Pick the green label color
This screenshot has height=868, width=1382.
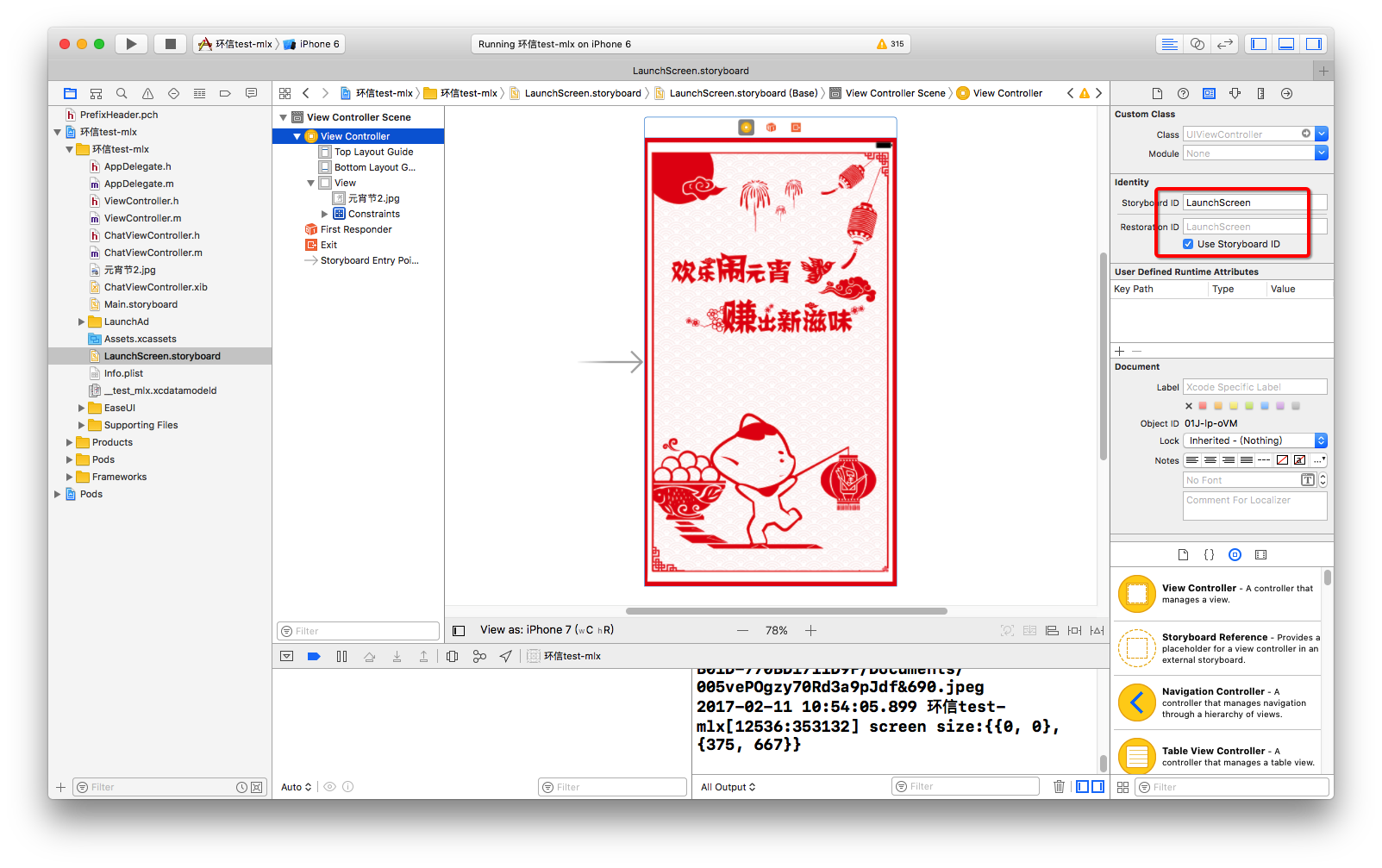1249,405
